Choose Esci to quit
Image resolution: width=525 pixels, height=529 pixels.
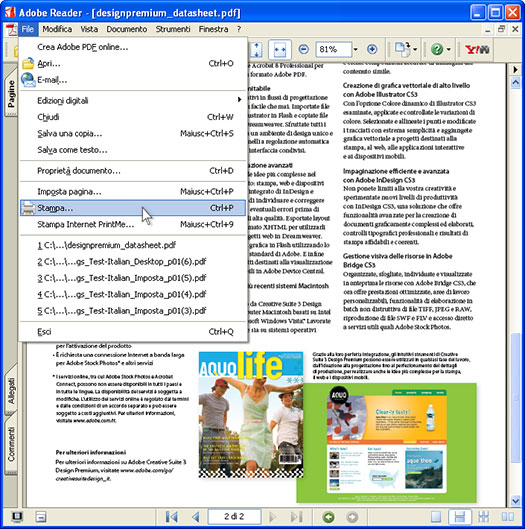coord(133,332)
